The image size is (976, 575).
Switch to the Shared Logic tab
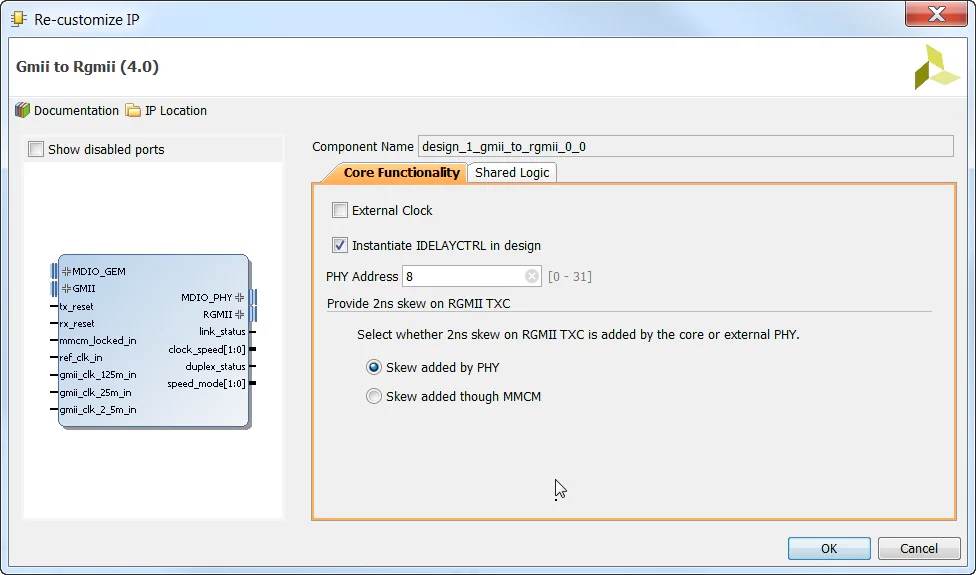click(512, 172)
